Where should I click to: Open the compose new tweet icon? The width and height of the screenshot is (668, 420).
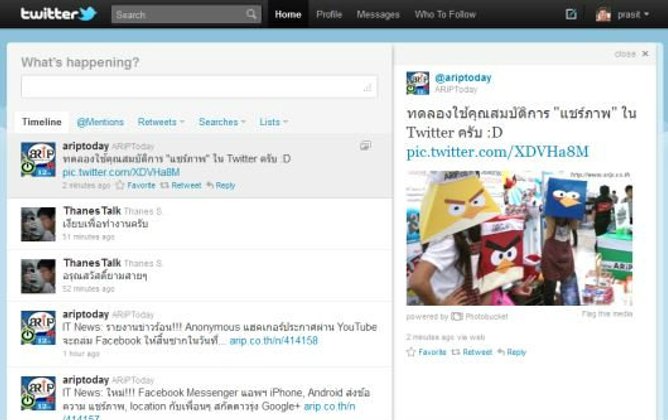point(571,14)
